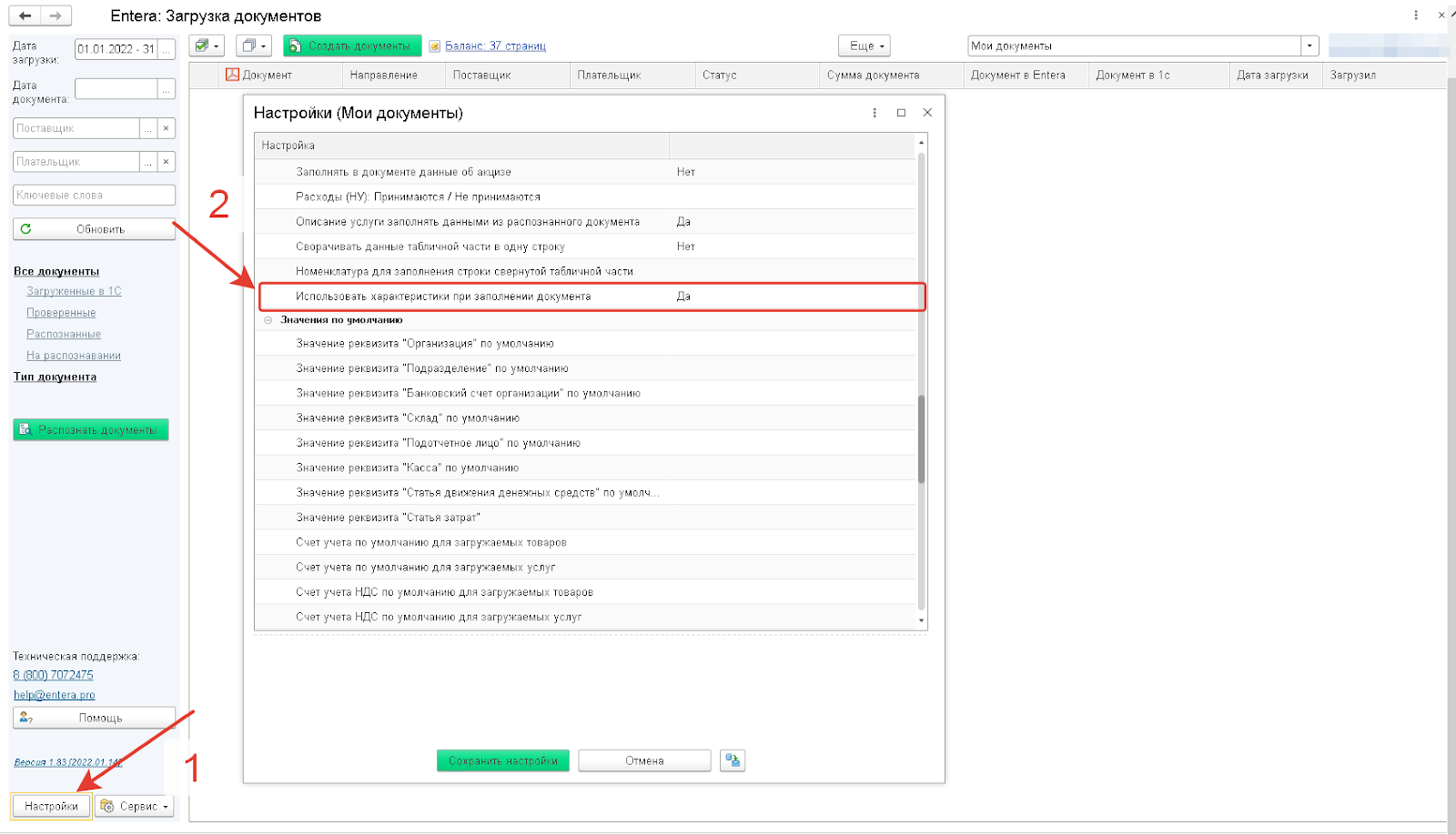Select Заполнять в документе данные об акцизе row
The image size is (1456, 835).
click(585, 172)
